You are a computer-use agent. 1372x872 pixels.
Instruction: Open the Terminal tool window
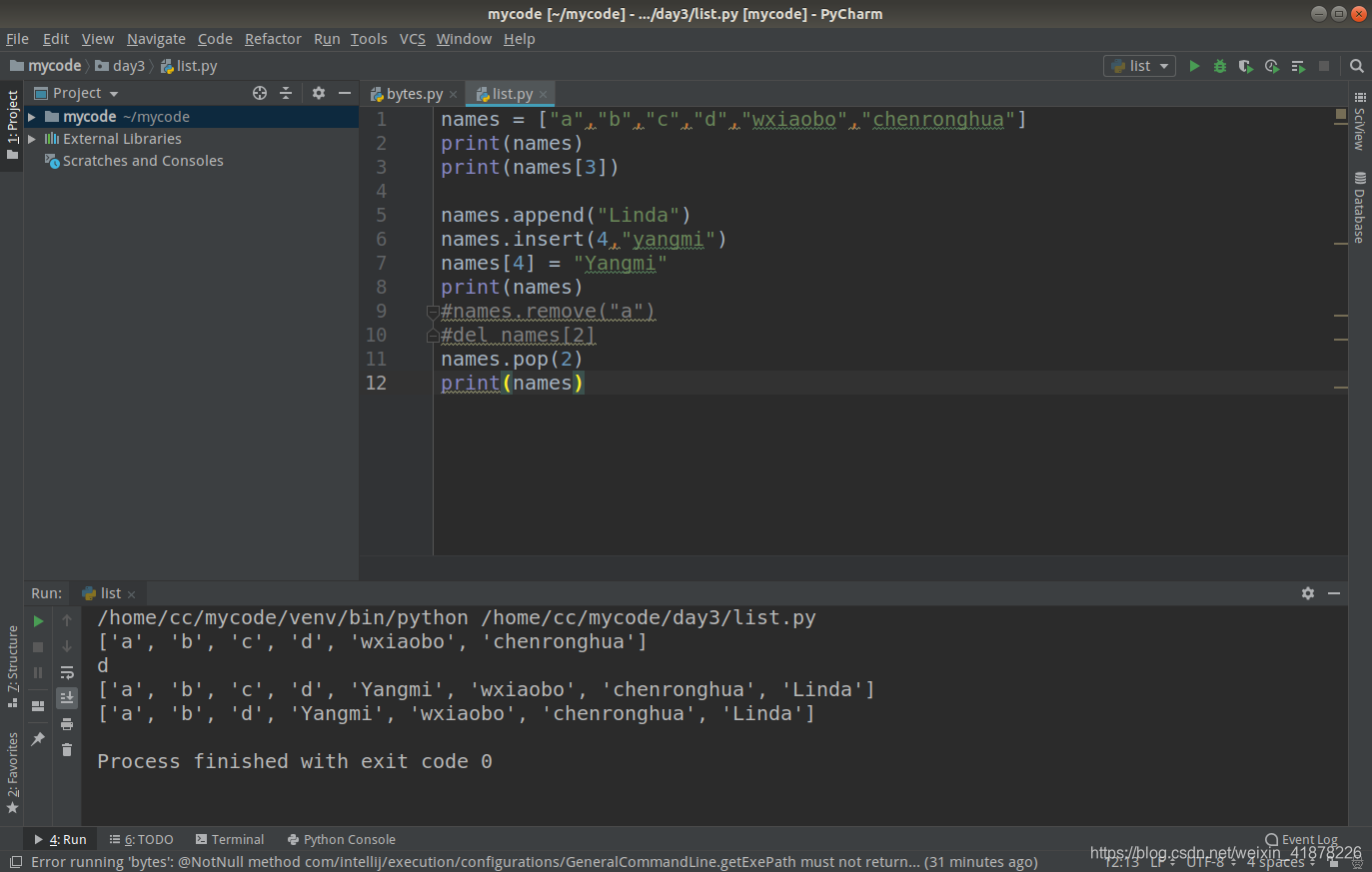coord(230,839)
